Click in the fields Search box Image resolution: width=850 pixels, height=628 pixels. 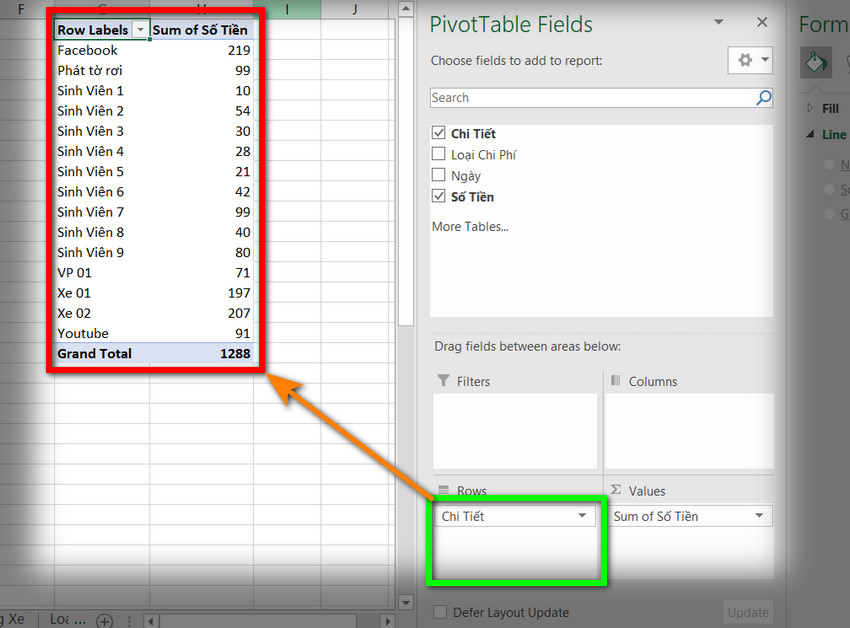(593, 98)
